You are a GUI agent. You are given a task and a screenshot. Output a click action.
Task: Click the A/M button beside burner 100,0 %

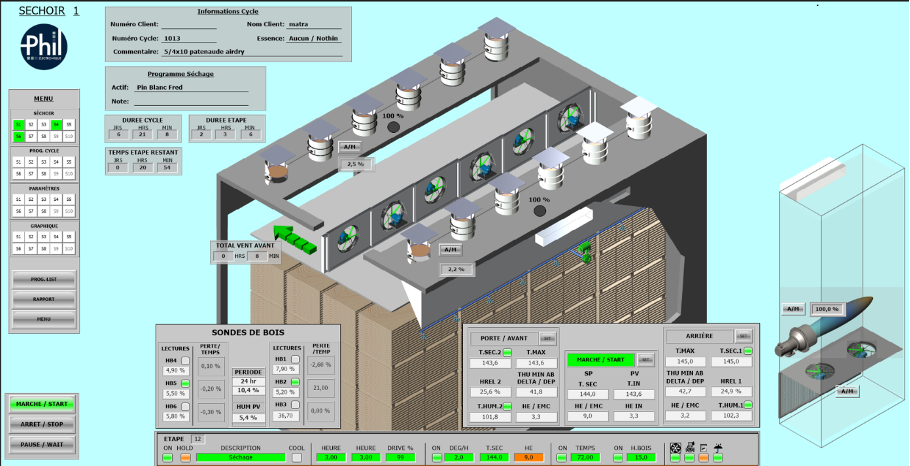pyautogui.click(x=793, y=309)
